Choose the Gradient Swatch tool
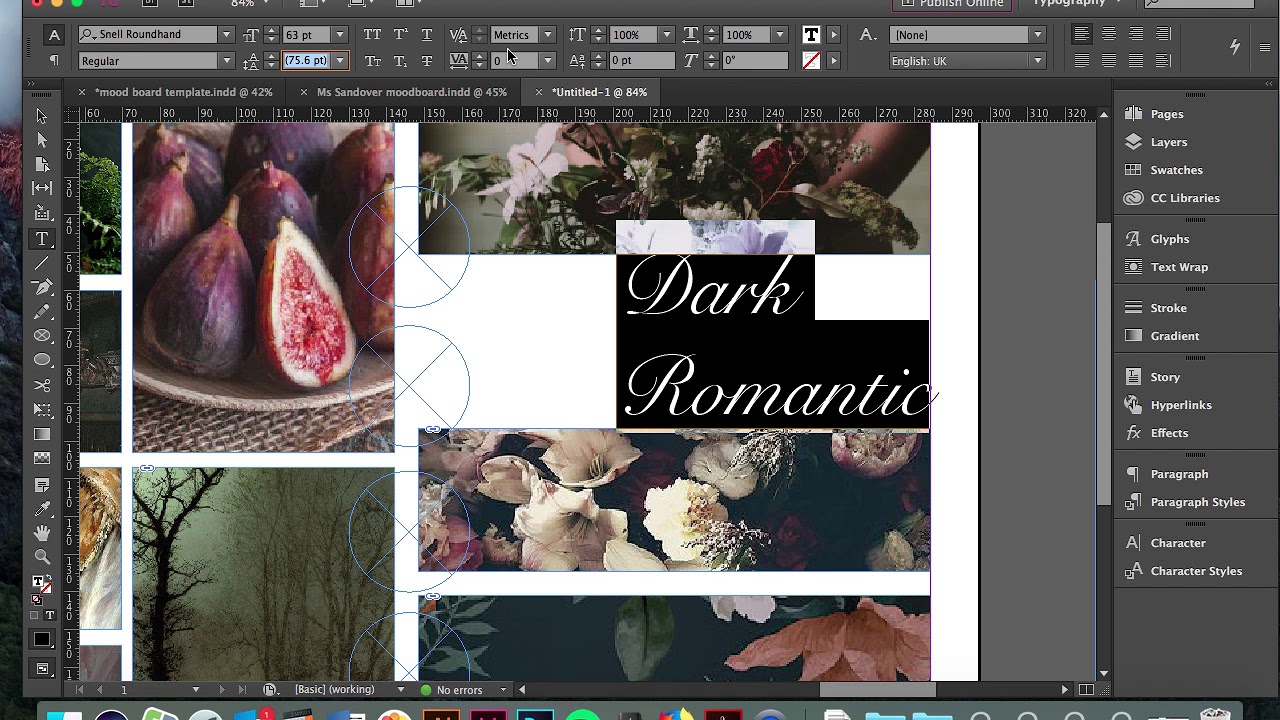This screenshot has width=1280, height=720. [x=42, y=434]
